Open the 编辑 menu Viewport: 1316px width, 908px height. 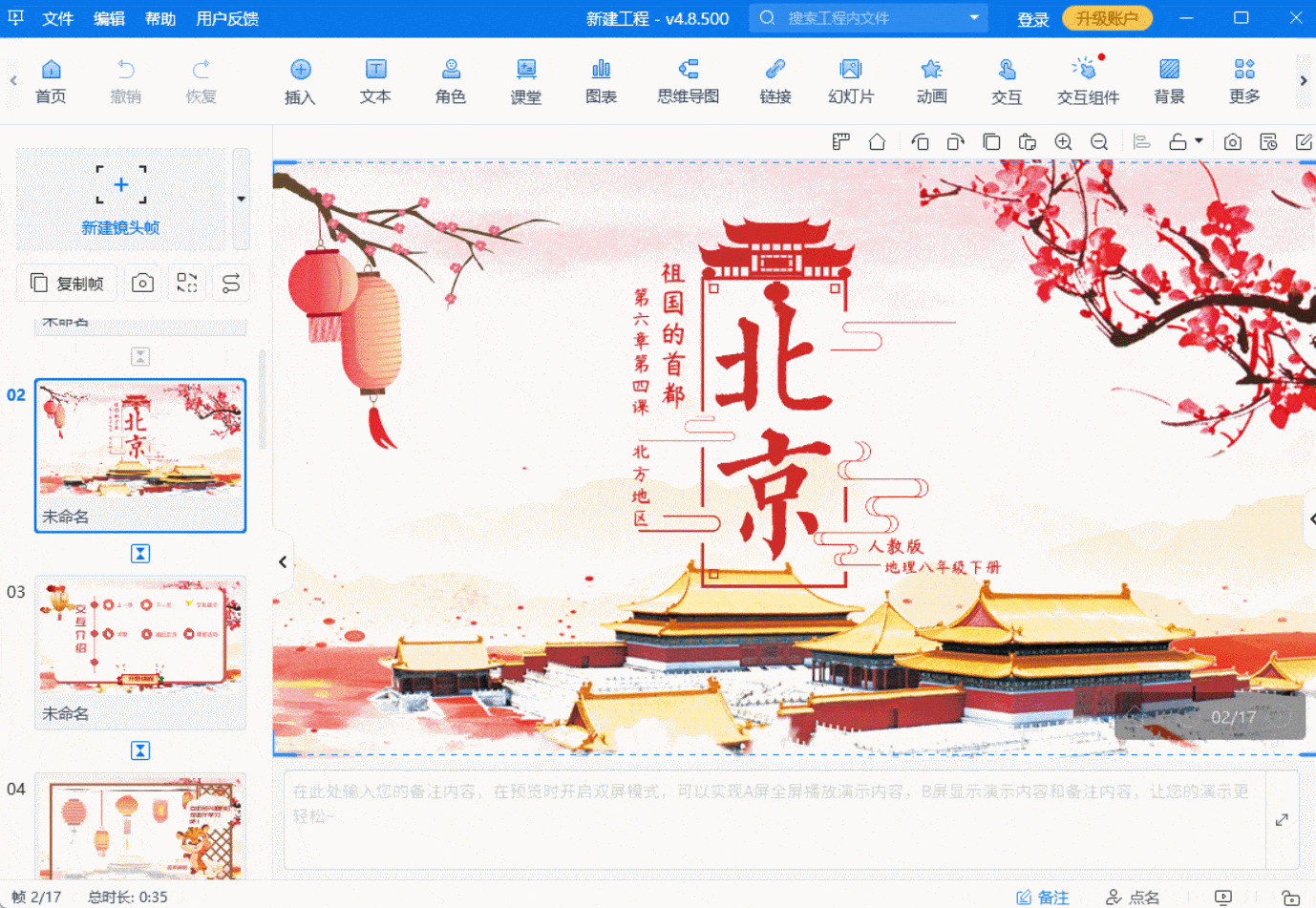pos(109,19)
